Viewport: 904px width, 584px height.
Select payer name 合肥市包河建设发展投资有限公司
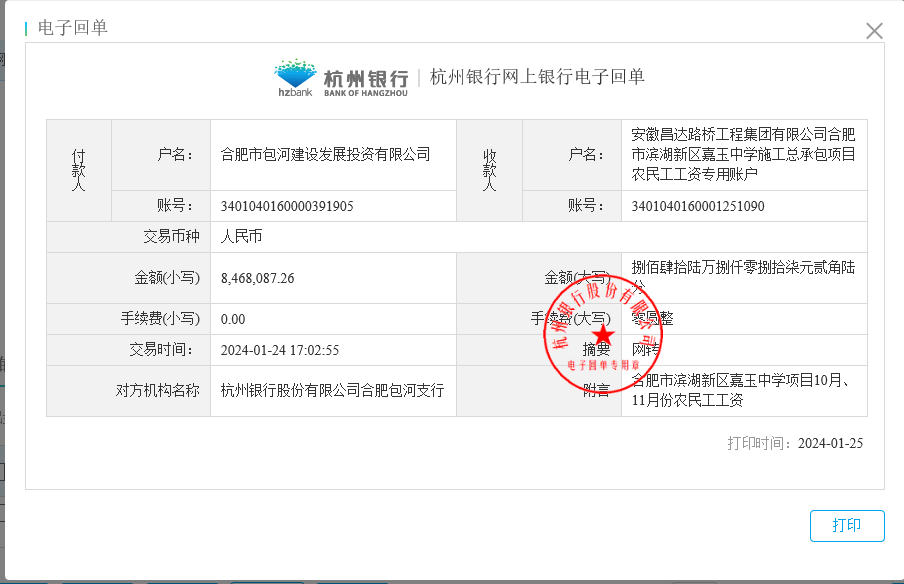point(325,154)
